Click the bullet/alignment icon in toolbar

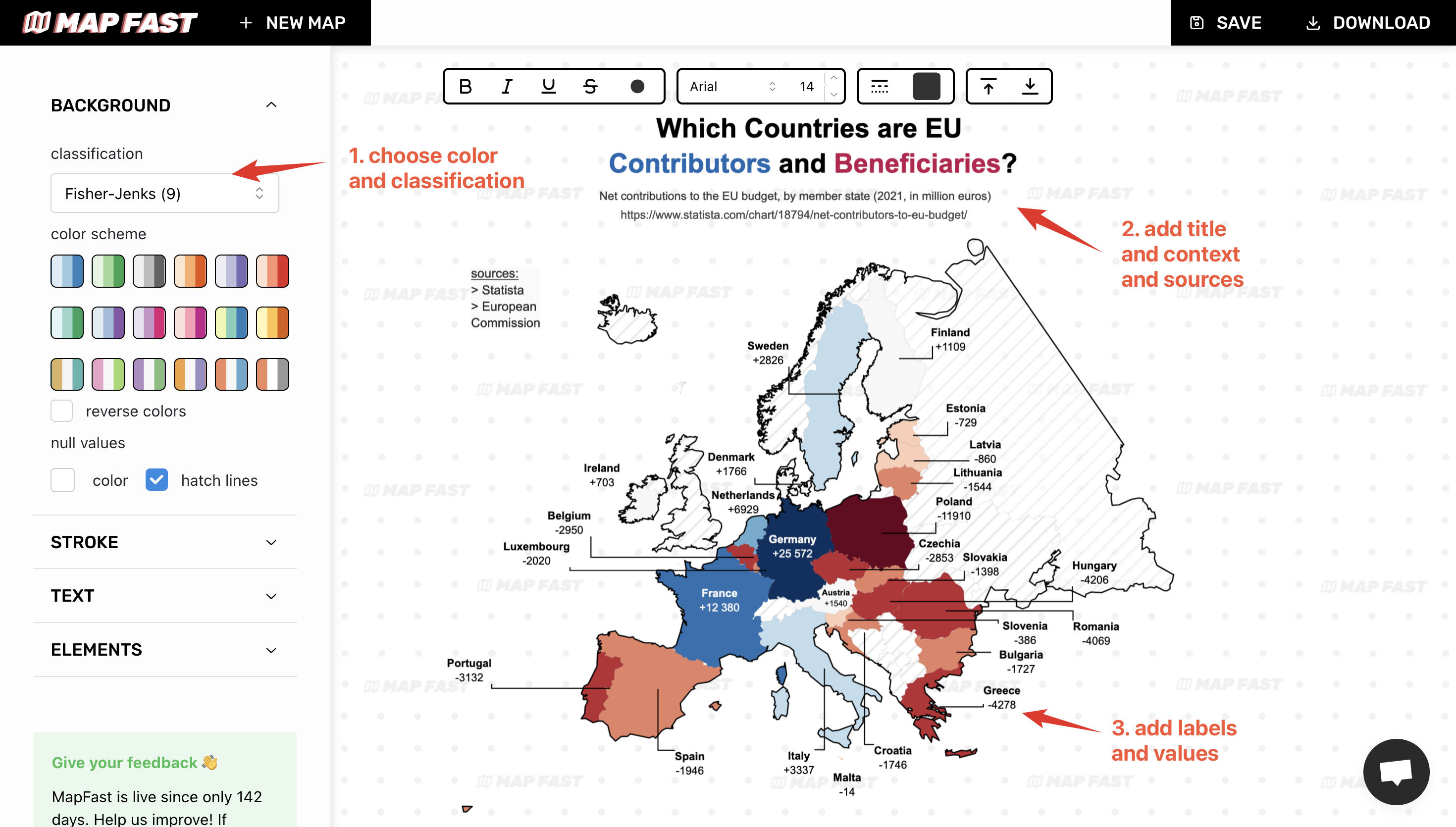coord(879,85)
